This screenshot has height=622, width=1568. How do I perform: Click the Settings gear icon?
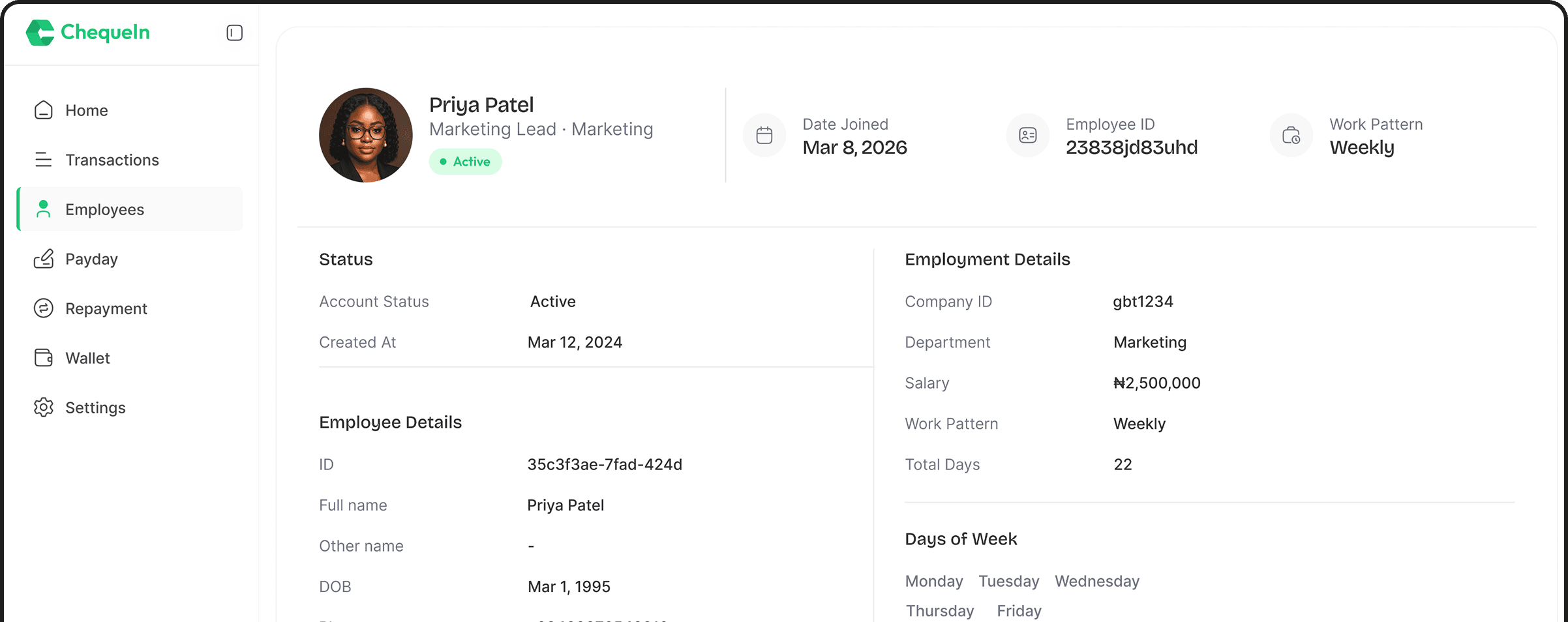pos(43,407)
